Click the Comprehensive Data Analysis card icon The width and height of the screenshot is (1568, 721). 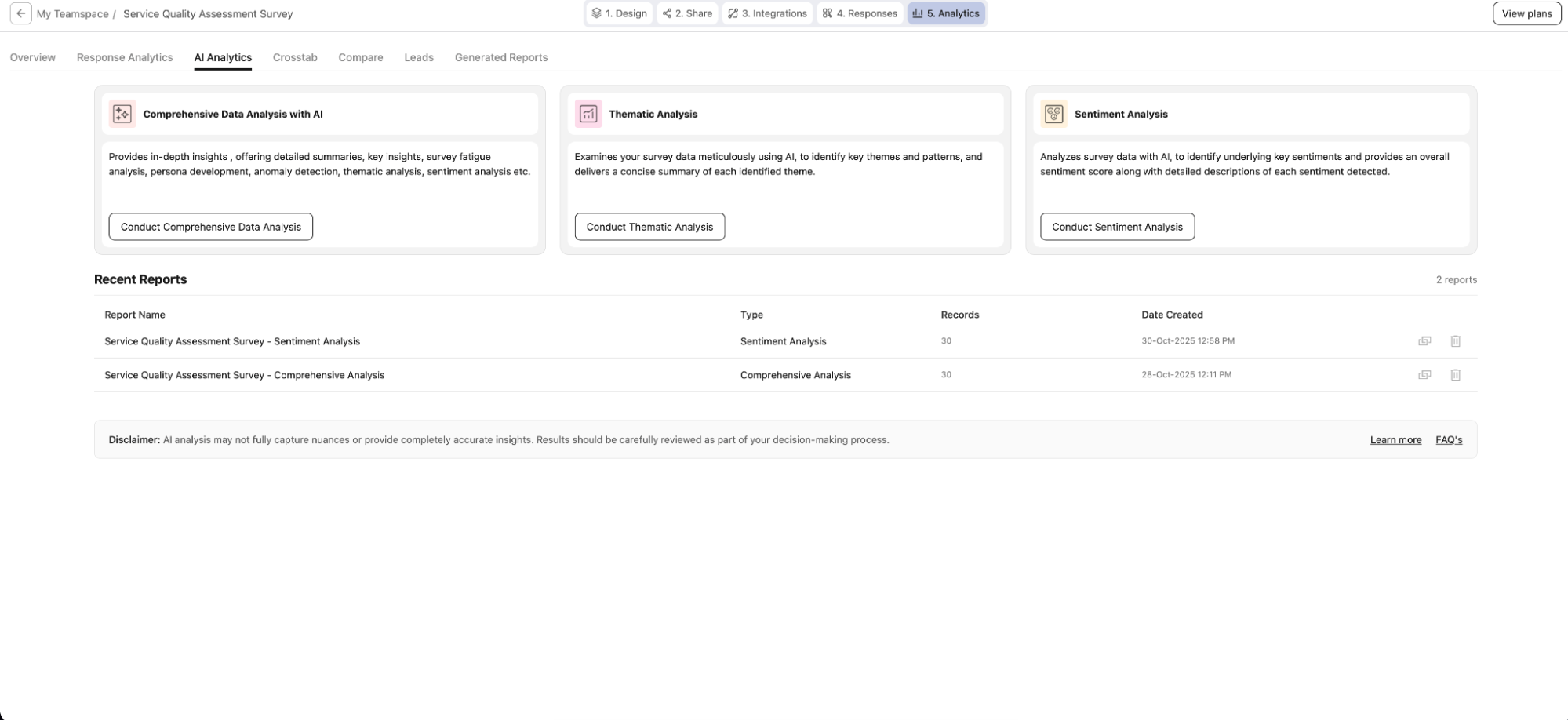coord(122,114)
